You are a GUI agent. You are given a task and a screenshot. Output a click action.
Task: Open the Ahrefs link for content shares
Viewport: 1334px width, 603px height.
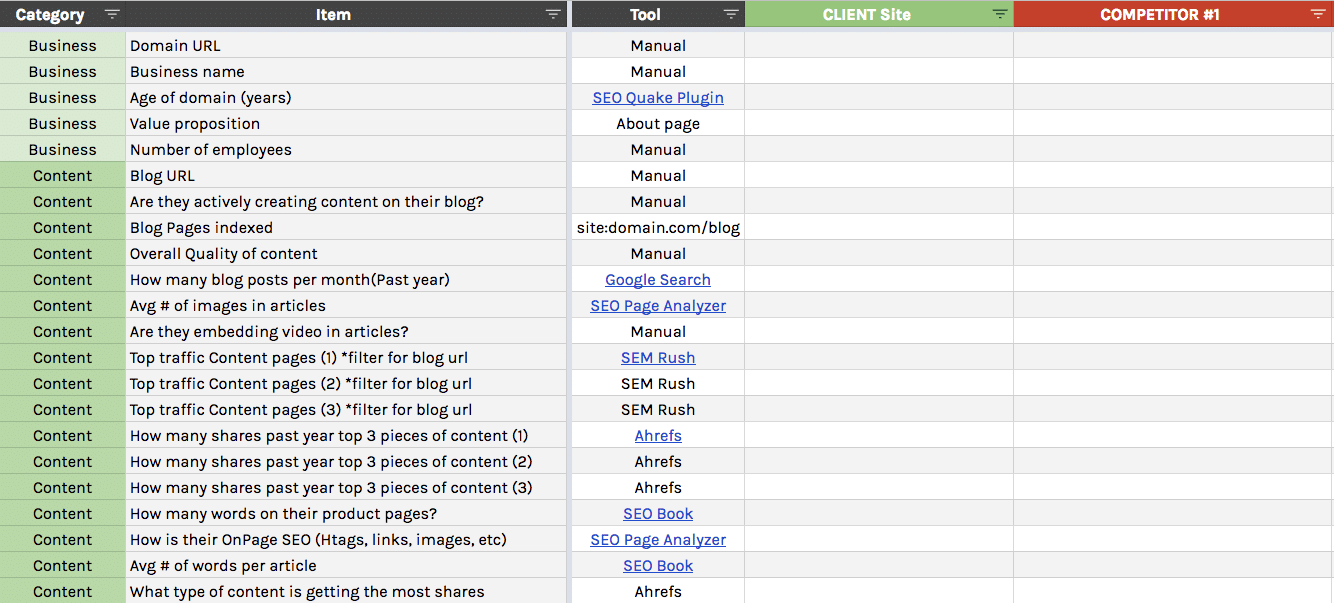pos(657,435)
